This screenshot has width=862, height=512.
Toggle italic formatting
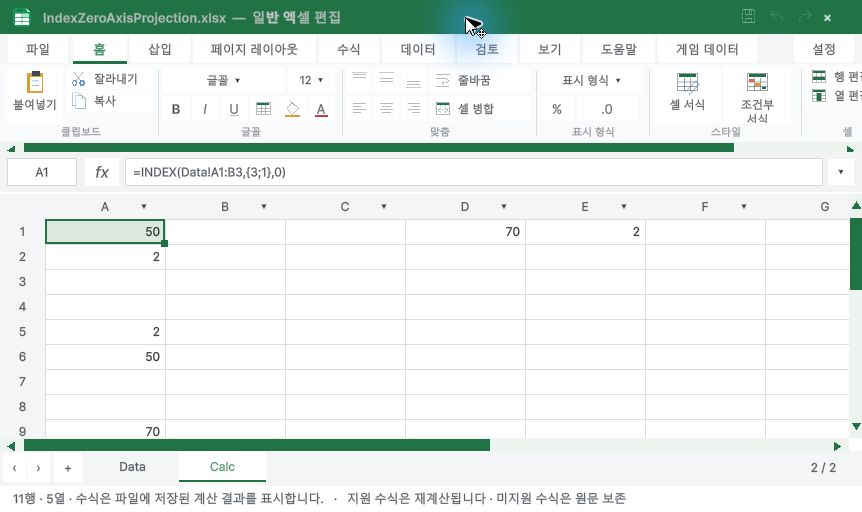pyautogui.click(x=205, y=109)
